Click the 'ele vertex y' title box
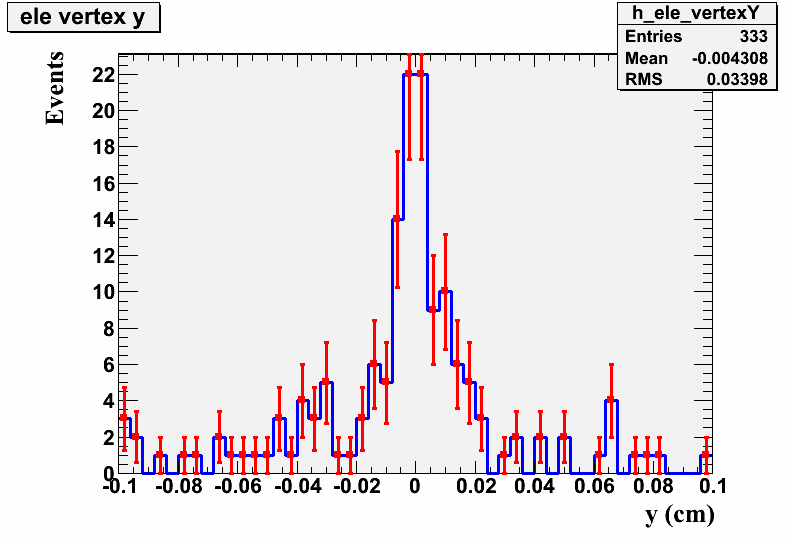 click(83, 17)
